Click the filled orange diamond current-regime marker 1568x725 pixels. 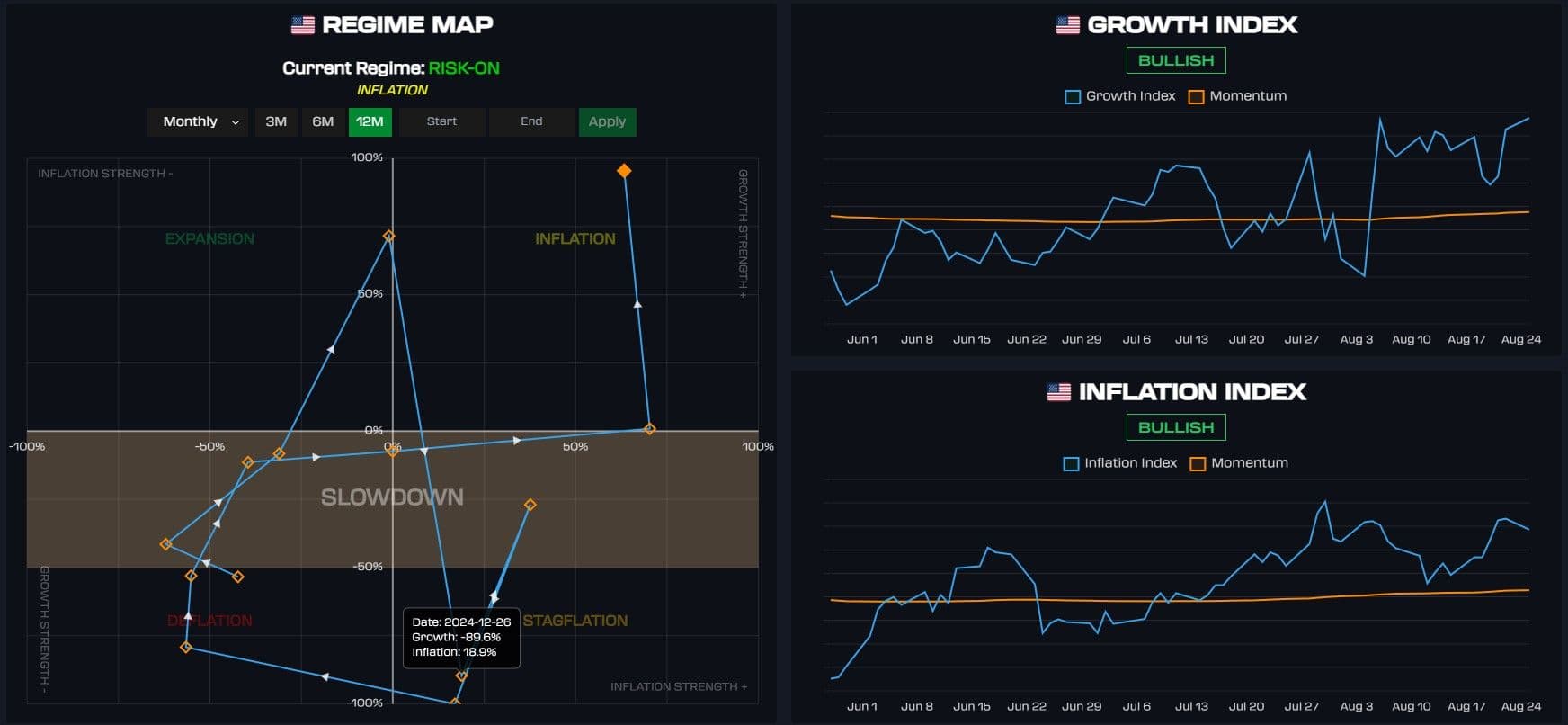click(x=624, y=171)
